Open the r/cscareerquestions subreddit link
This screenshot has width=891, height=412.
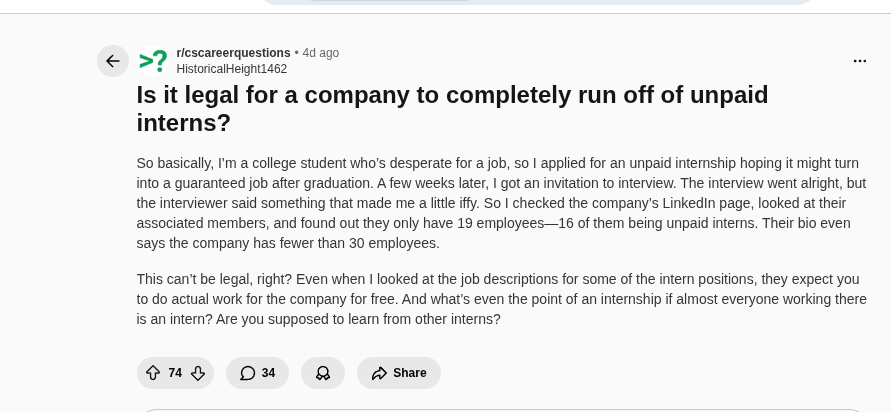pos(233,53)
